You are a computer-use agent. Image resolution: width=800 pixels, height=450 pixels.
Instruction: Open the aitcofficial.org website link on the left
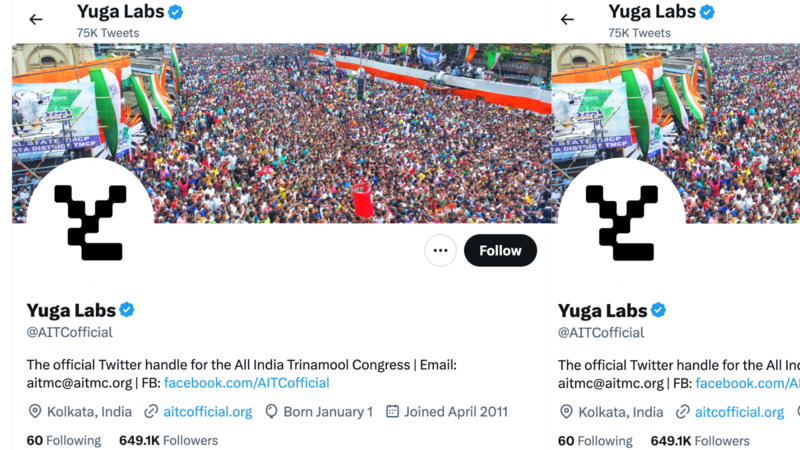208,412
